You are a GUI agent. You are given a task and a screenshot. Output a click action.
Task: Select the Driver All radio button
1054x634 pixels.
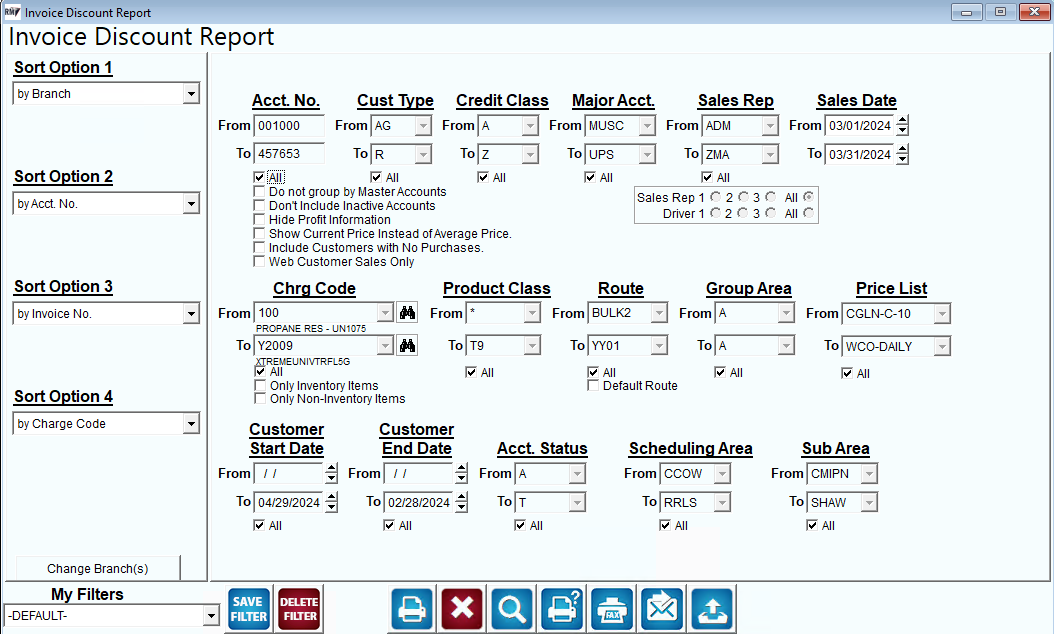(x=809, y=213)
